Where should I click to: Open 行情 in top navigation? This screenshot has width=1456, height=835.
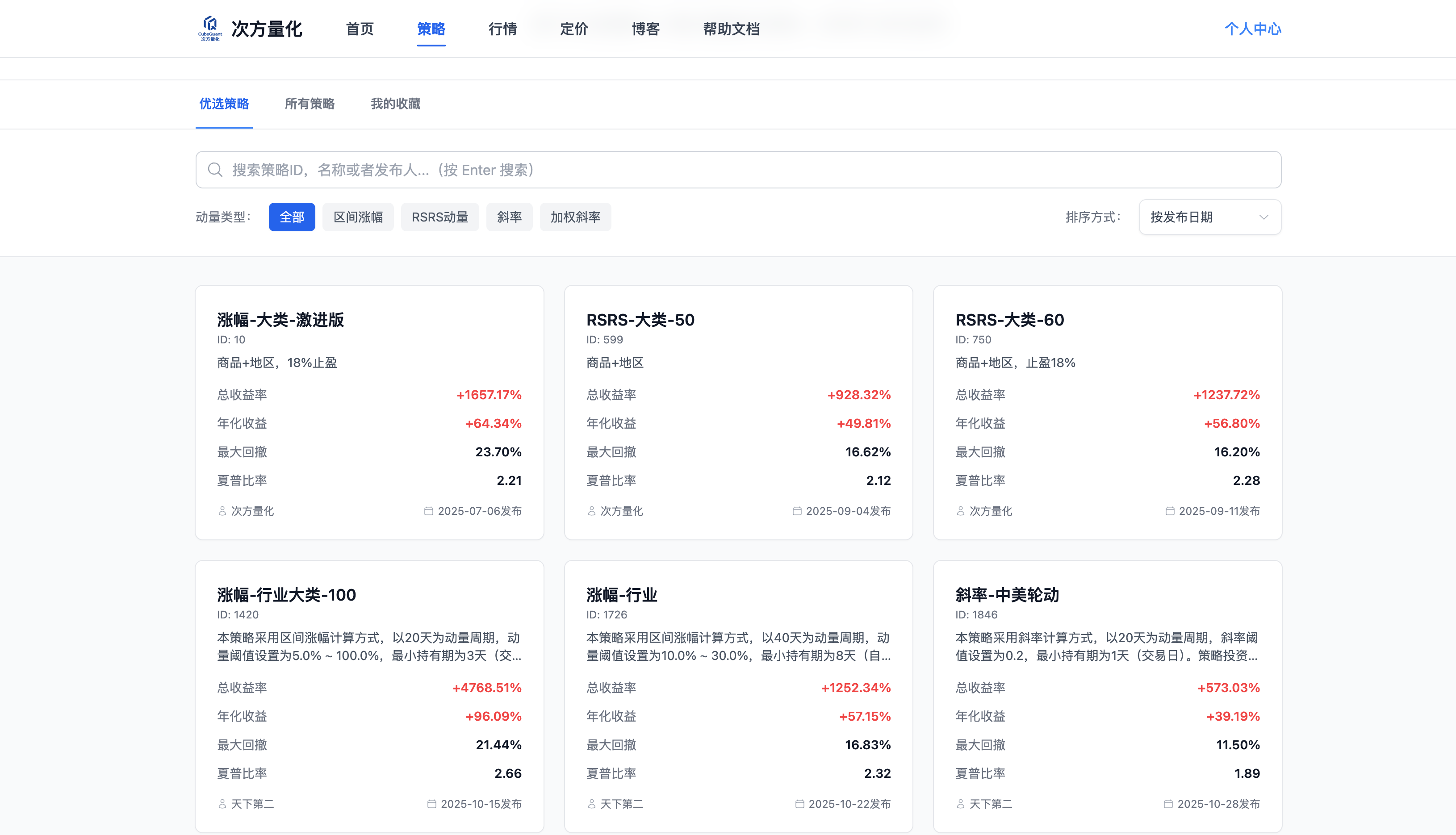(502, 29)
